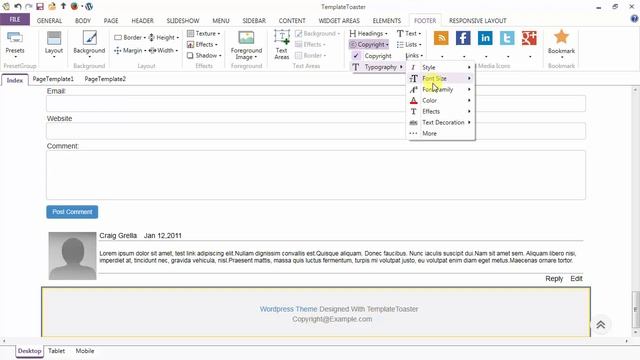Expand the Margin dropdown
This screenshot has height=360, width=640.
[x=130, y=50]
